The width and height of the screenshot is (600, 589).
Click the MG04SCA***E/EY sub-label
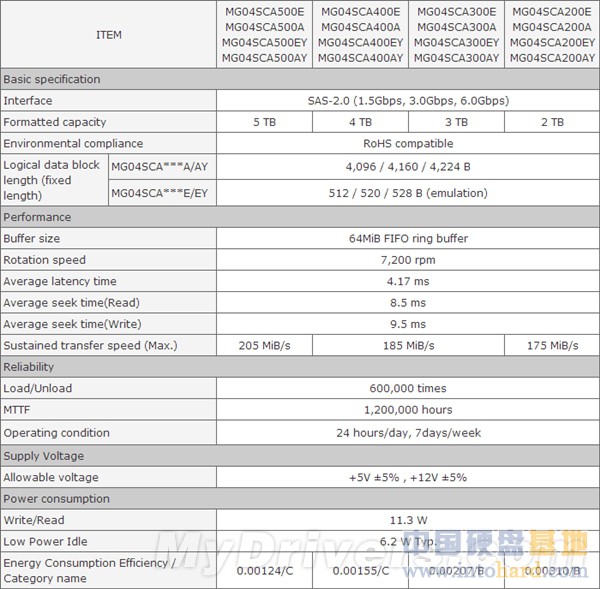(160, 193)
